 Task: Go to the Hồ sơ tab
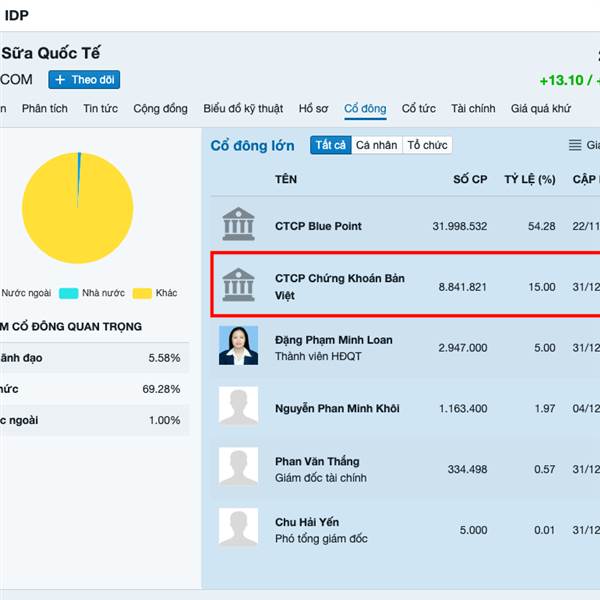tap(313, 108)
